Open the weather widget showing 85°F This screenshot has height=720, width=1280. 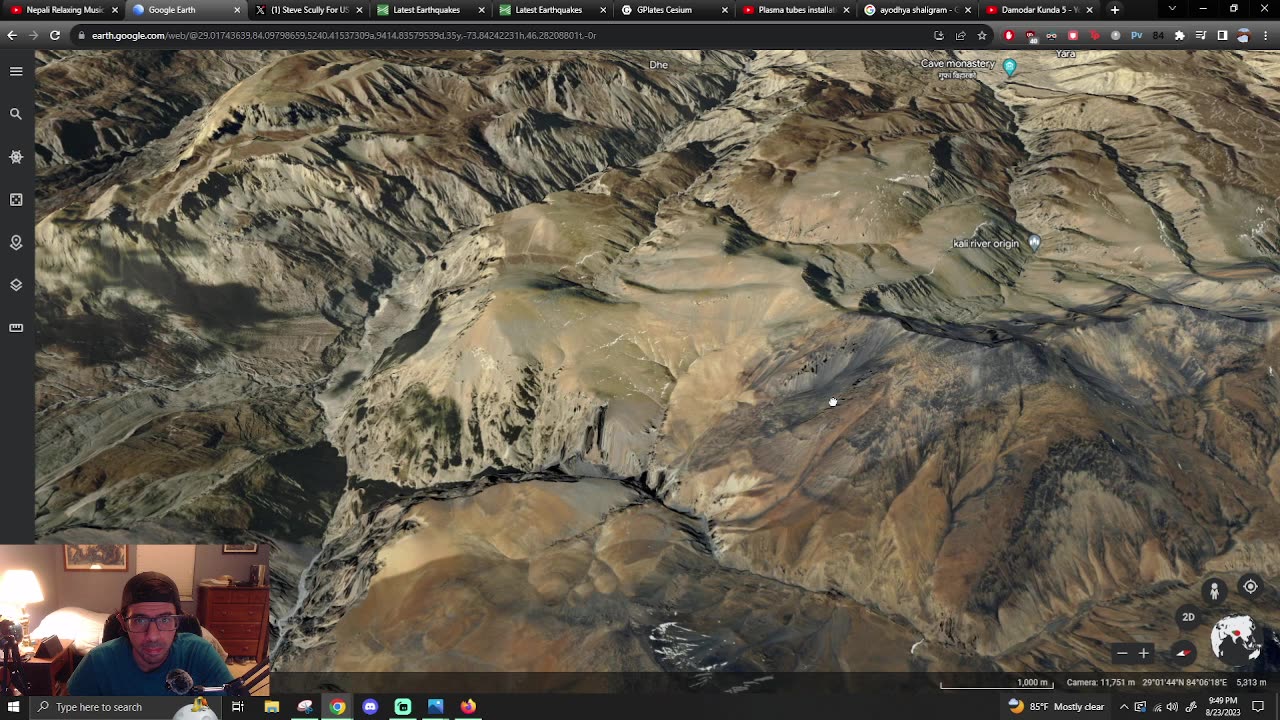click(x=1056, y=707)
